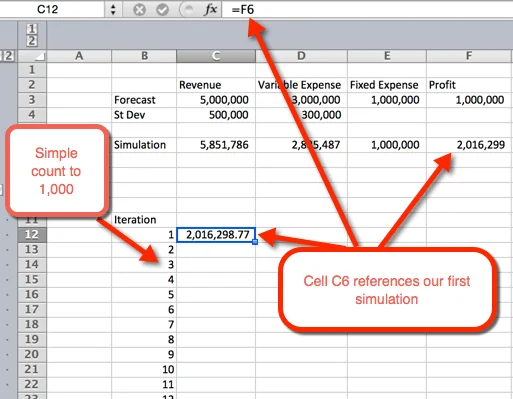Select column B header

pyautogui.click(x=144, y=56)
